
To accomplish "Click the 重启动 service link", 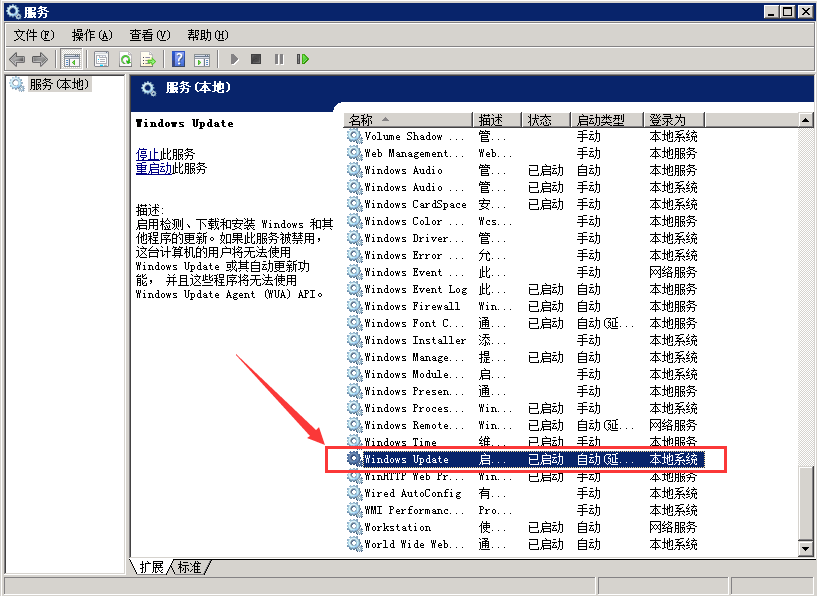I will pos(153,168).
